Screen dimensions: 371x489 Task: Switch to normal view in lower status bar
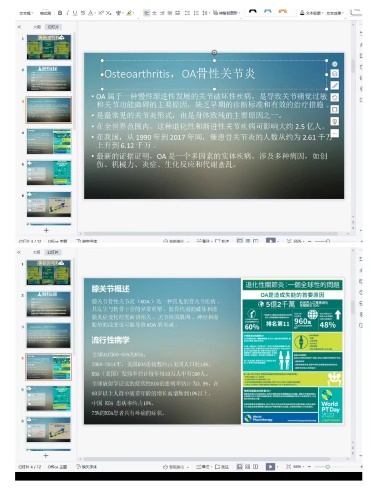(239, 467)
